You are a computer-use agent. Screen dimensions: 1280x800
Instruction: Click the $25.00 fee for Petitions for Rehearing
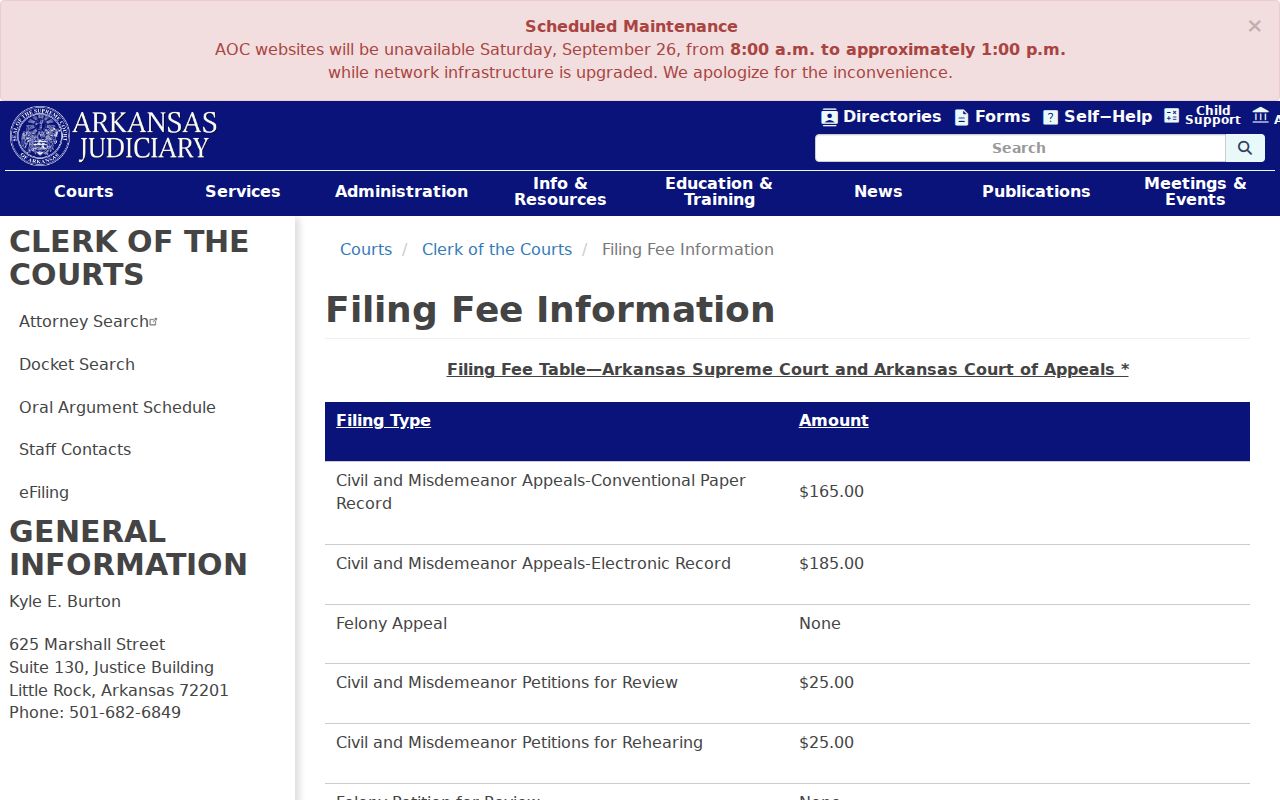(x=826, y=743)
